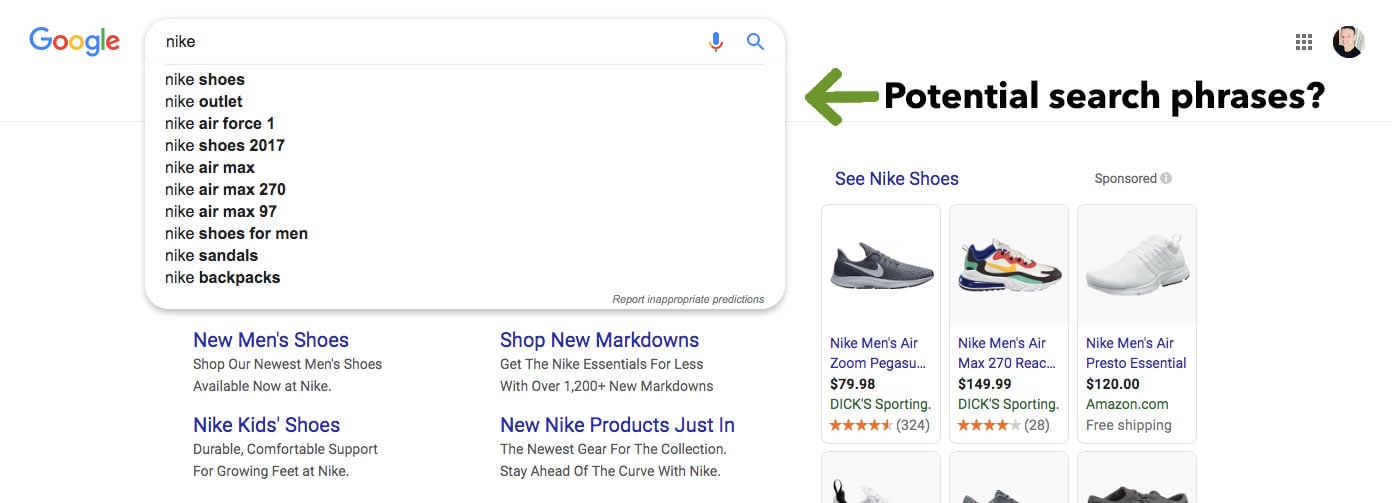The width and height of the screenshot is (1392, 503).
Task: Click the Amazon.com seller name
Action: coord(1127,404)
